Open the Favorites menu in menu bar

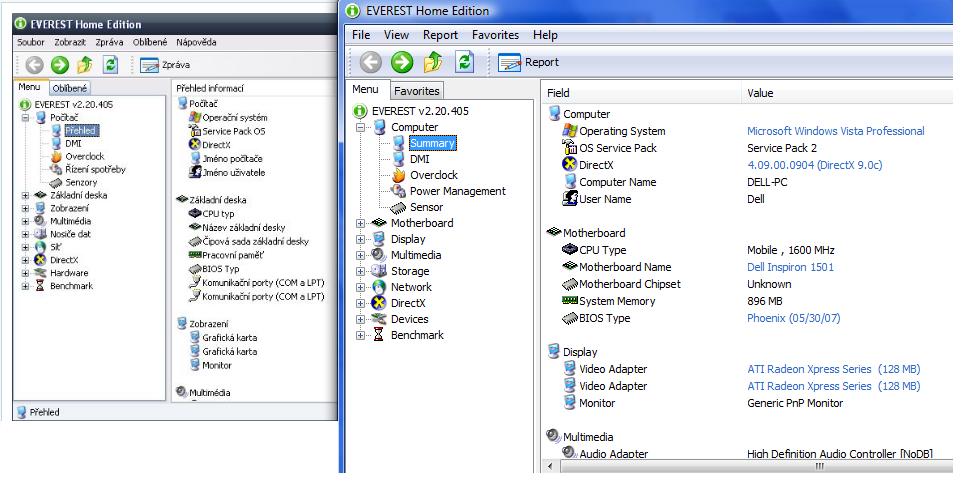495,35
